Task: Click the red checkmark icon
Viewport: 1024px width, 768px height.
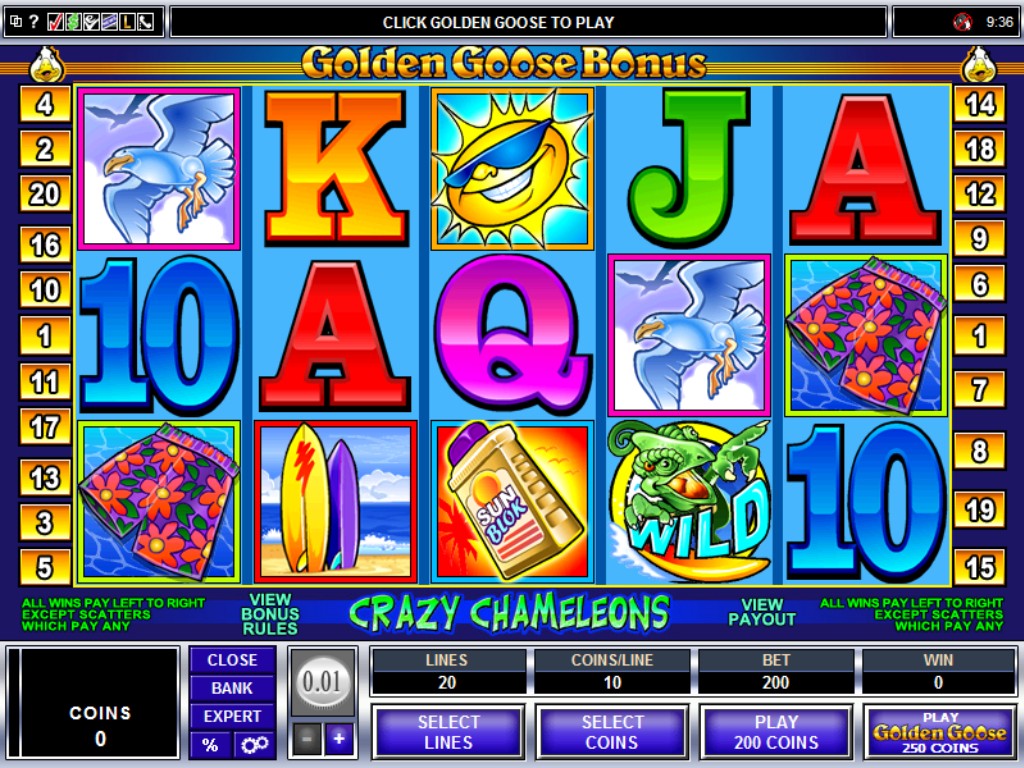Action: click(x=56, y=22)
